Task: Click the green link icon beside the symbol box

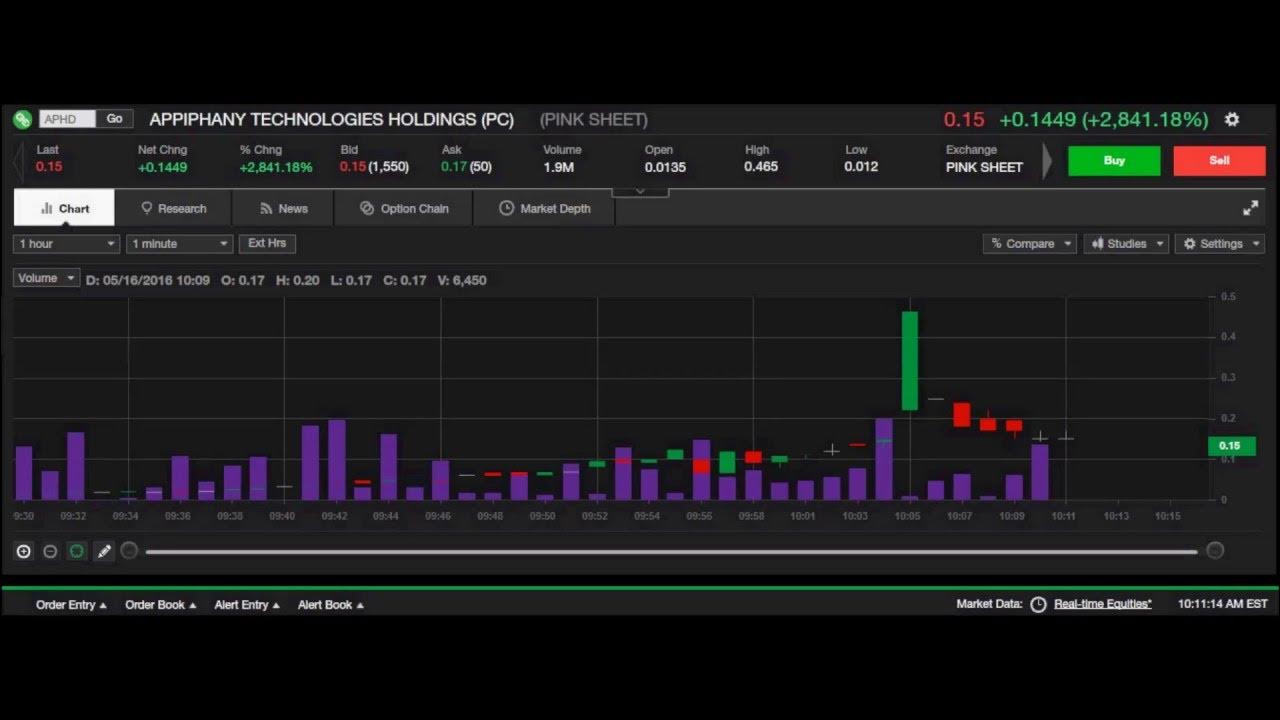Action: pyautogui.click(x=22, y=119)
